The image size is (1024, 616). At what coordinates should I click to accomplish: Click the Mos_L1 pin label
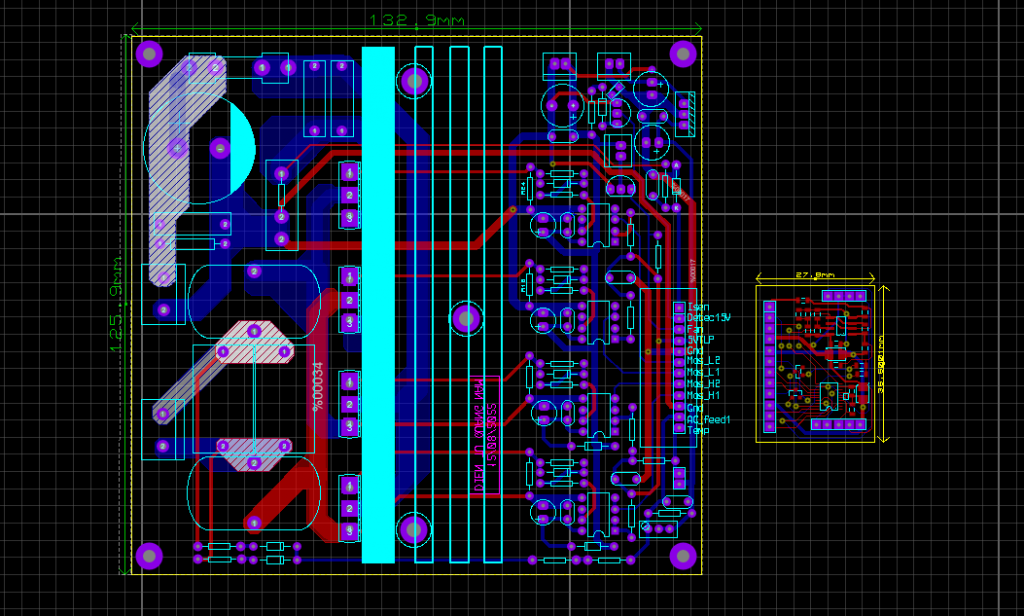point(703,372)
